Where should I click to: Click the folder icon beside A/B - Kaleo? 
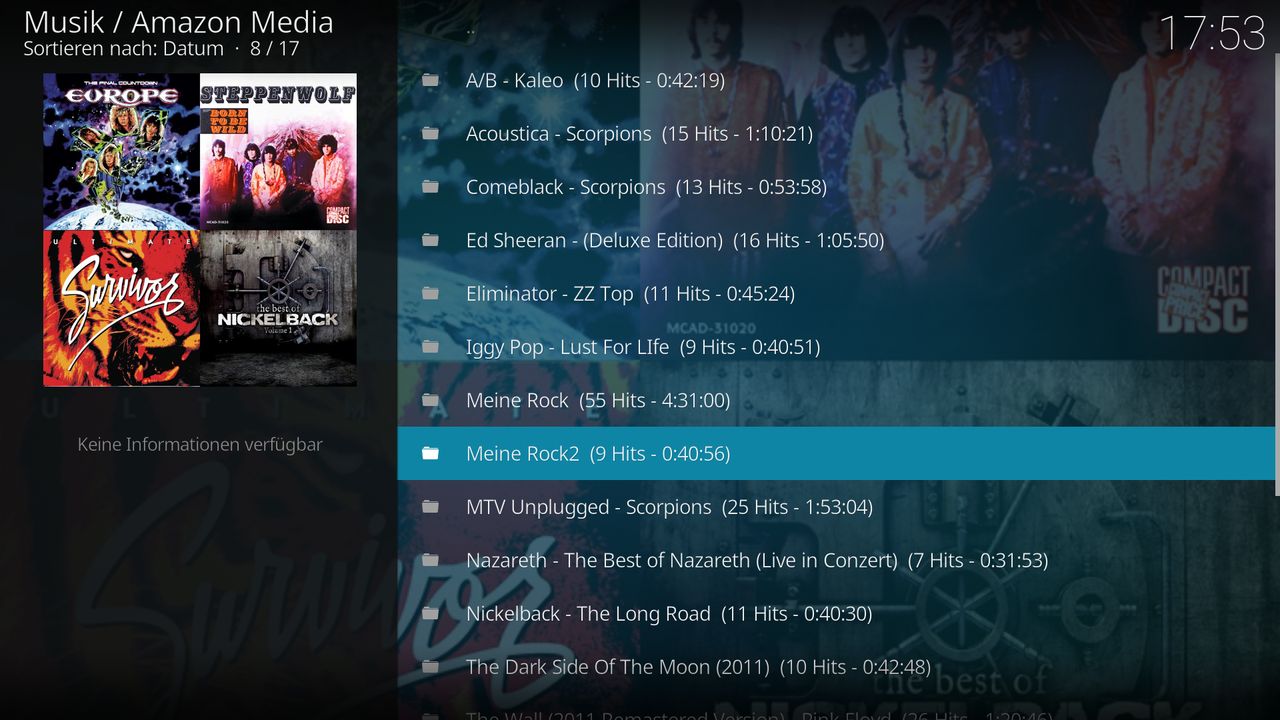pos(430,80)
